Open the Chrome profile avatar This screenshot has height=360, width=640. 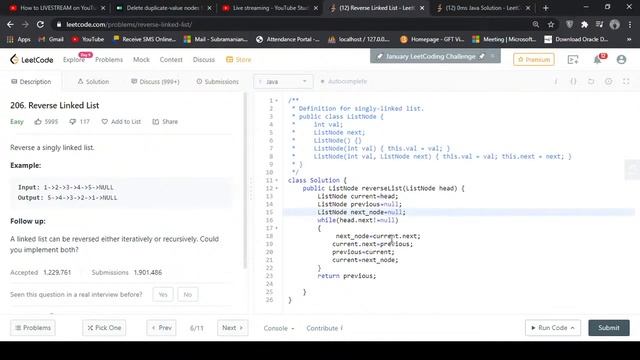coord(614,24)
